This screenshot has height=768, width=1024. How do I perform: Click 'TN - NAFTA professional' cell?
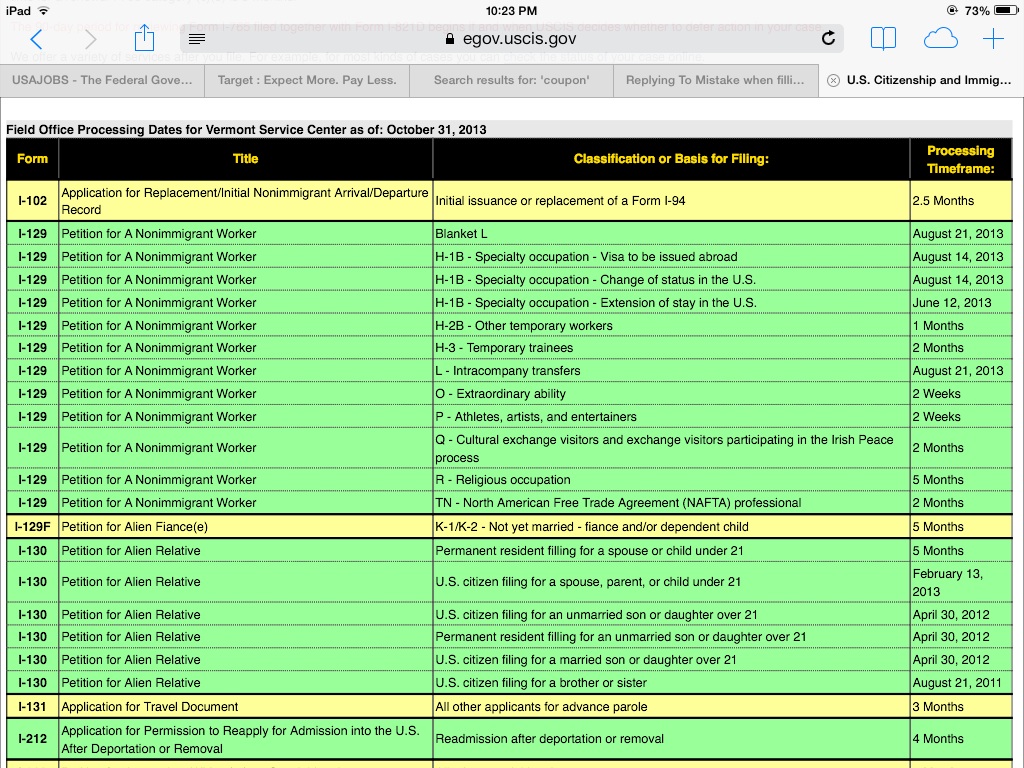(x=671, y=502)
